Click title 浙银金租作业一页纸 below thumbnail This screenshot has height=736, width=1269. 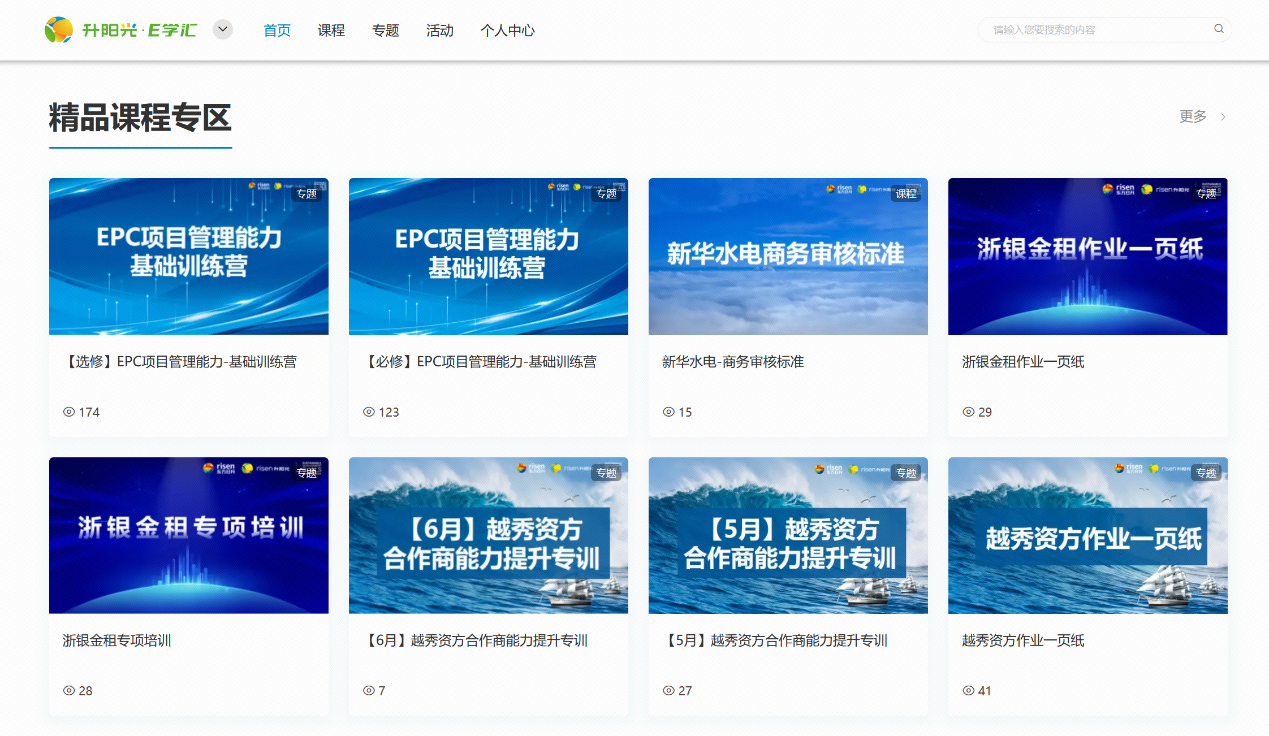pyautogui.click(x=1023, y=362)
